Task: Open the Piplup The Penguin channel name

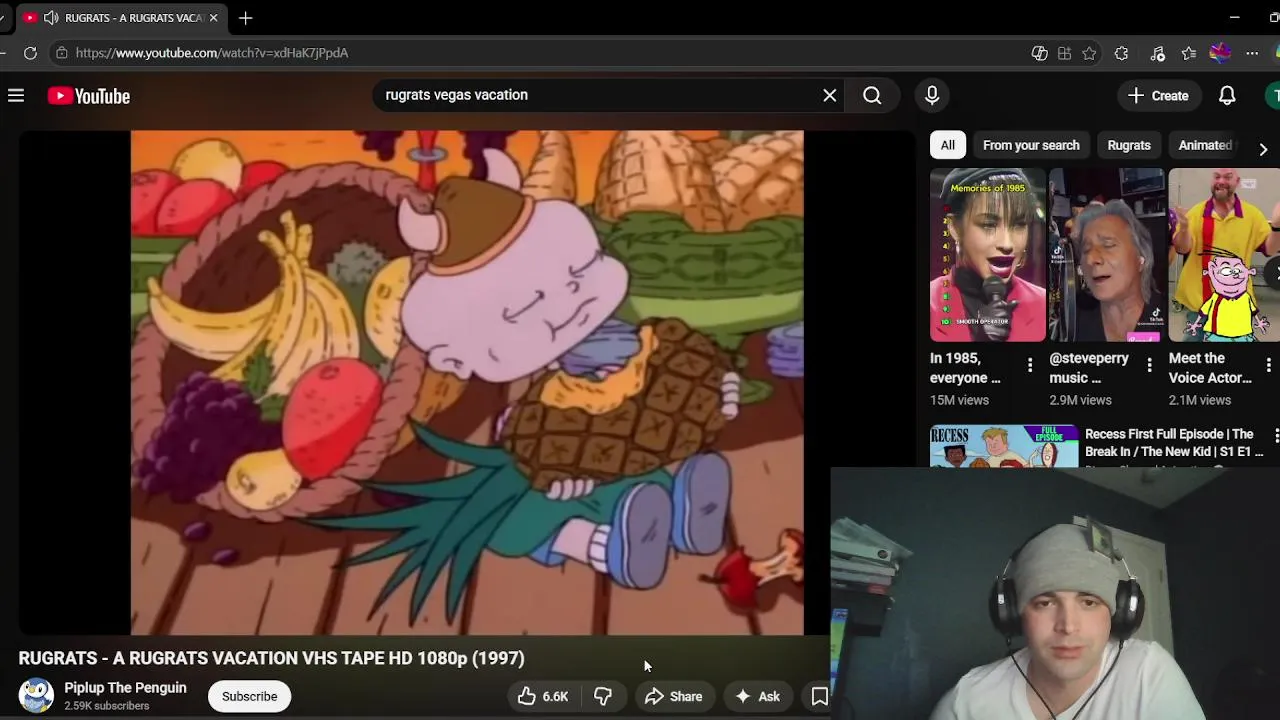Action: [125, 688]
